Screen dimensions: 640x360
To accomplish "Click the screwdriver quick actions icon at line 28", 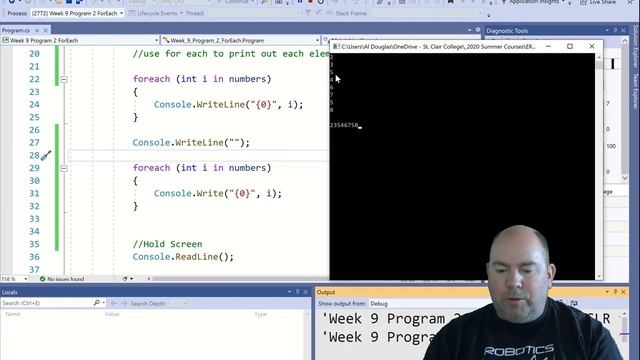I will click(46, 155).
